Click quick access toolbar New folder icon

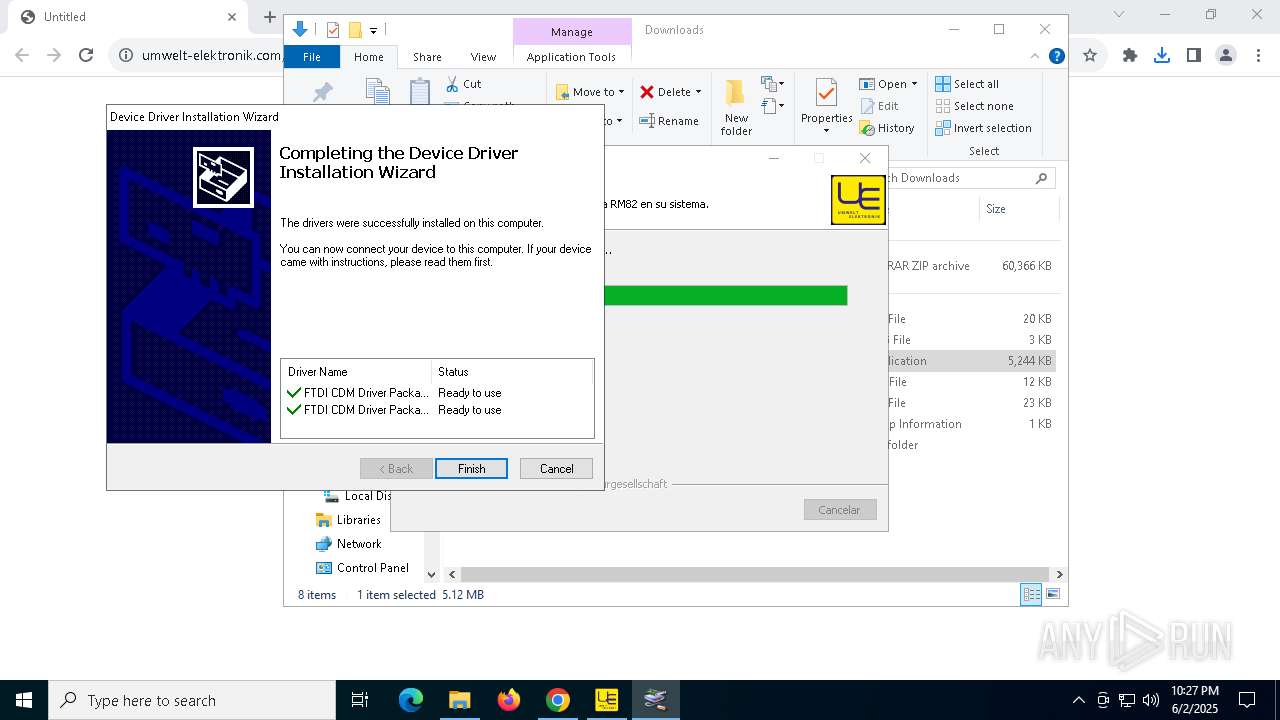coord(355,30)
